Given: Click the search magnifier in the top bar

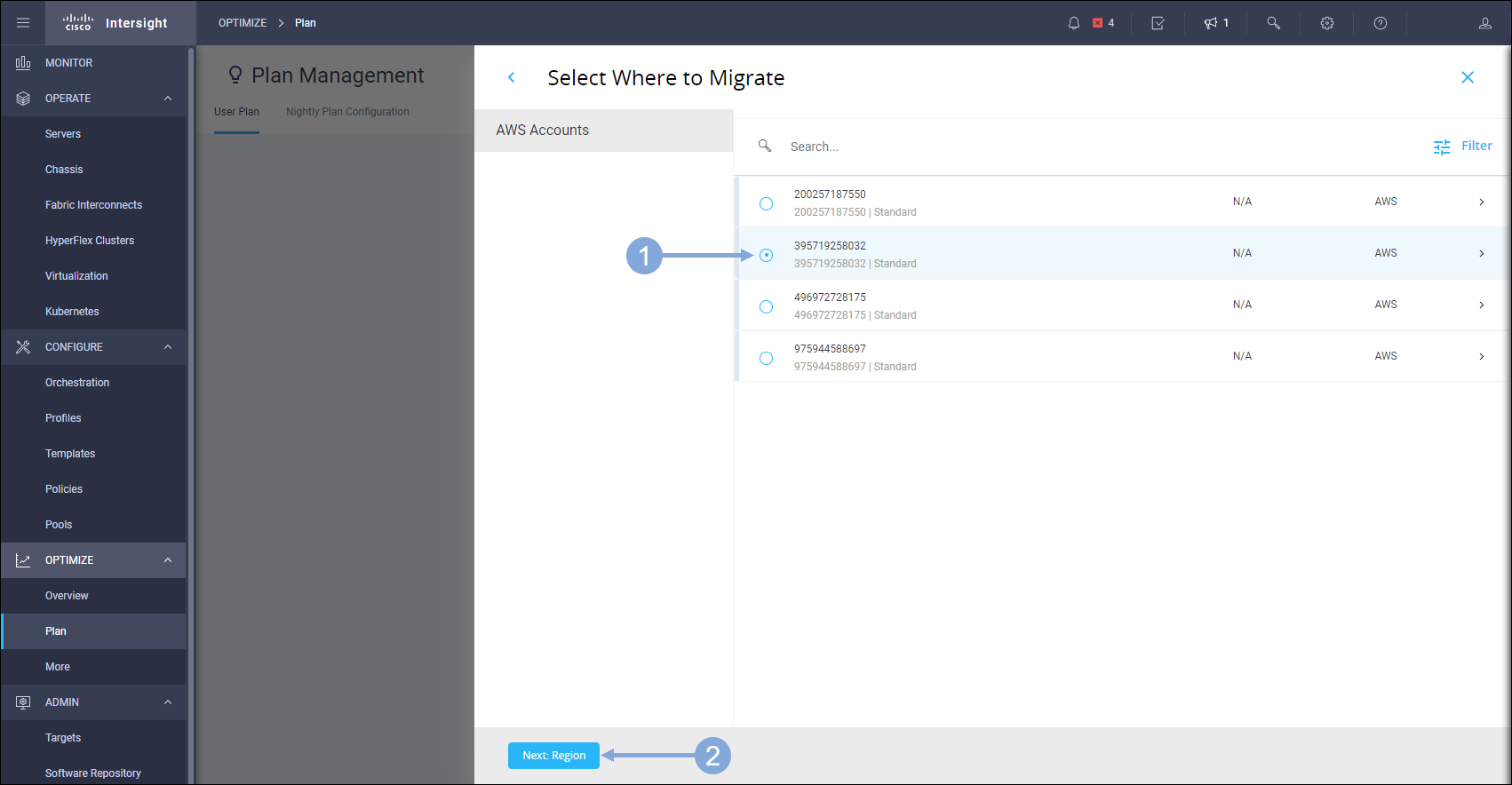Looking at the screenshot, I should click(1274, 23).
